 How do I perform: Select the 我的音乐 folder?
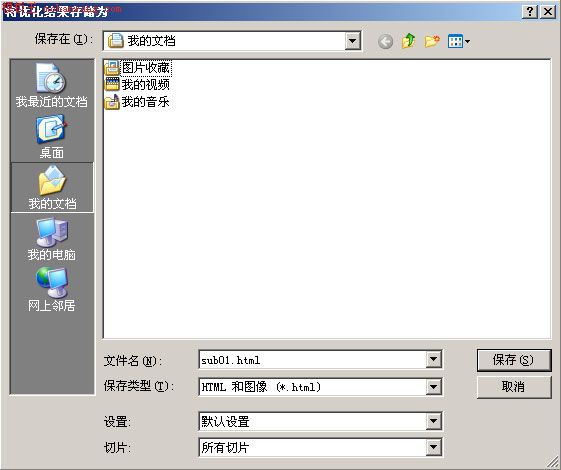tap(137, 102)
